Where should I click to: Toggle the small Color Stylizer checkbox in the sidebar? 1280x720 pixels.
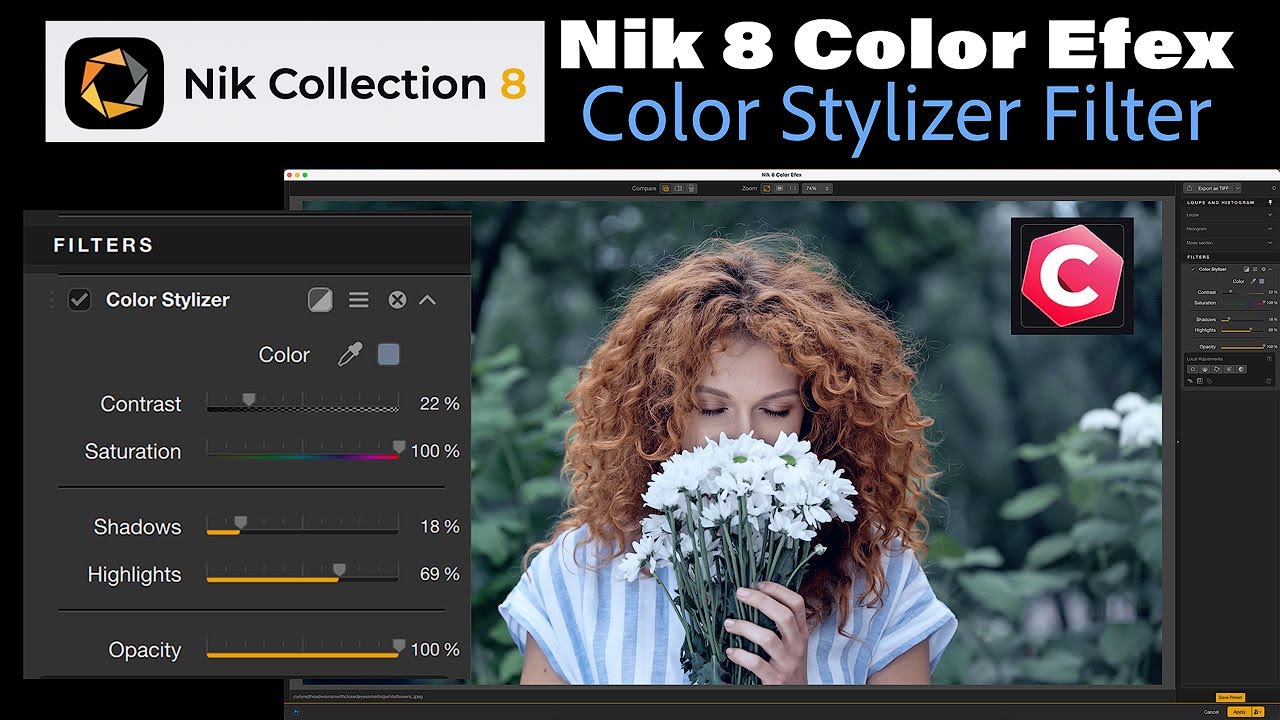coord(1193,269)
